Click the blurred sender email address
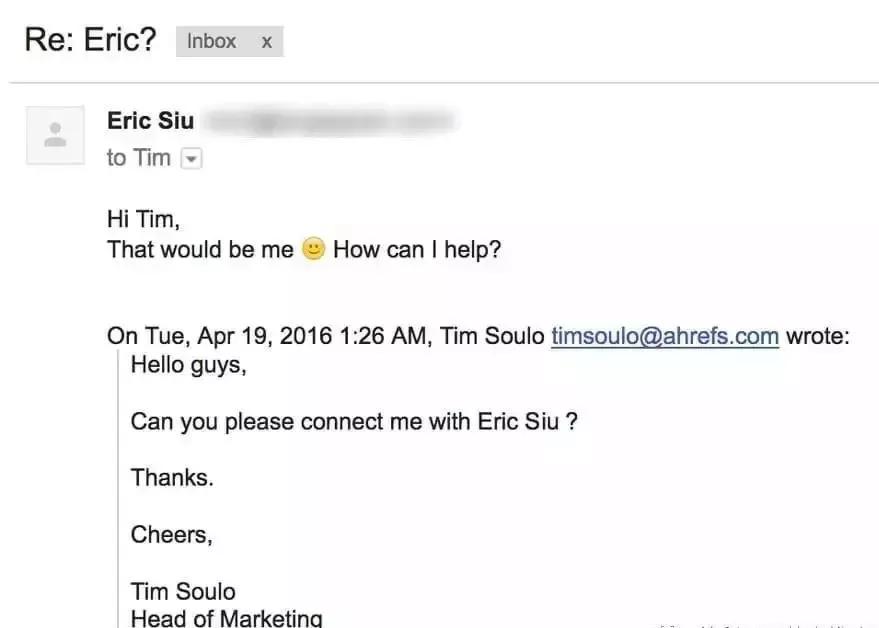The height and width of the screenshot is (628, 879). coord(329,122)
